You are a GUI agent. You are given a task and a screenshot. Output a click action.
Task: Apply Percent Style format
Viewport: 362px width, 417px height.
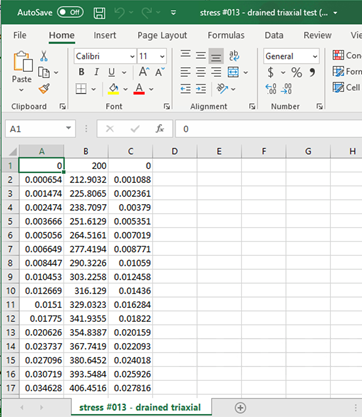click(x=296, y=72)
